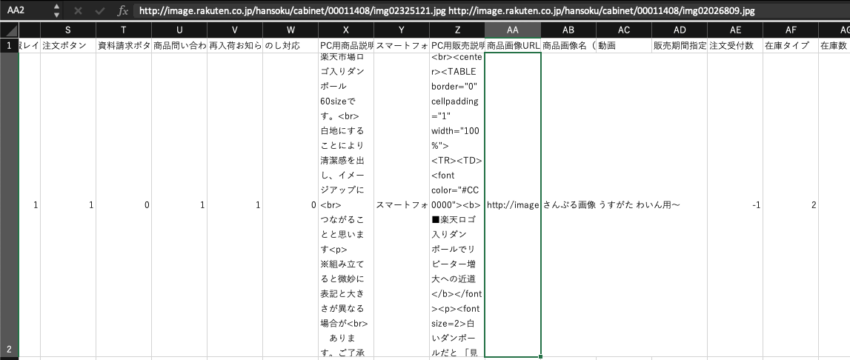
Task: Select column AC header
Action: click(x=624, y=30)
